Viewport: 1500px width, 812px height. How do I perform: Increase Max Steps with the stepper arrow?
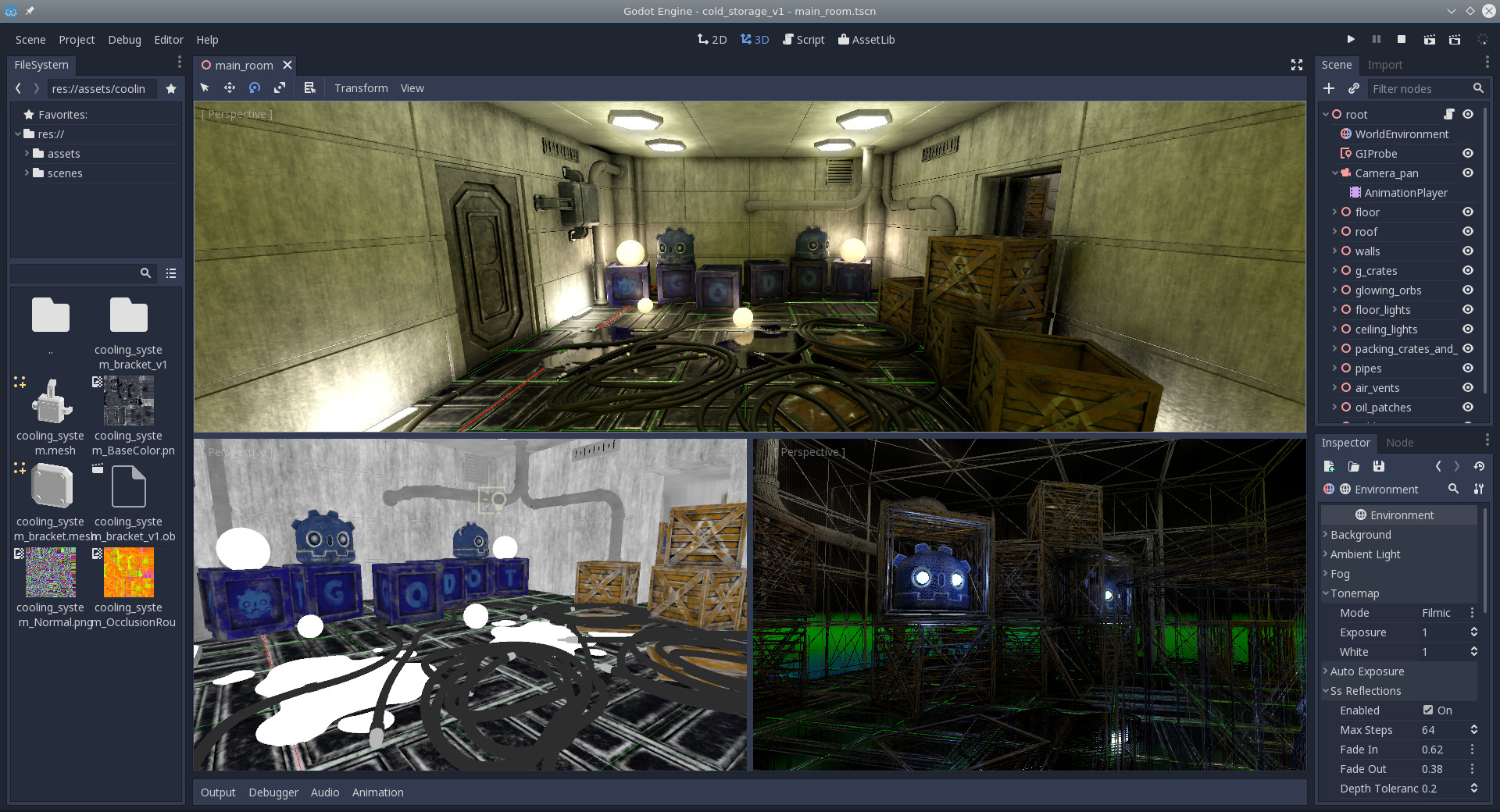(1475, 727)
